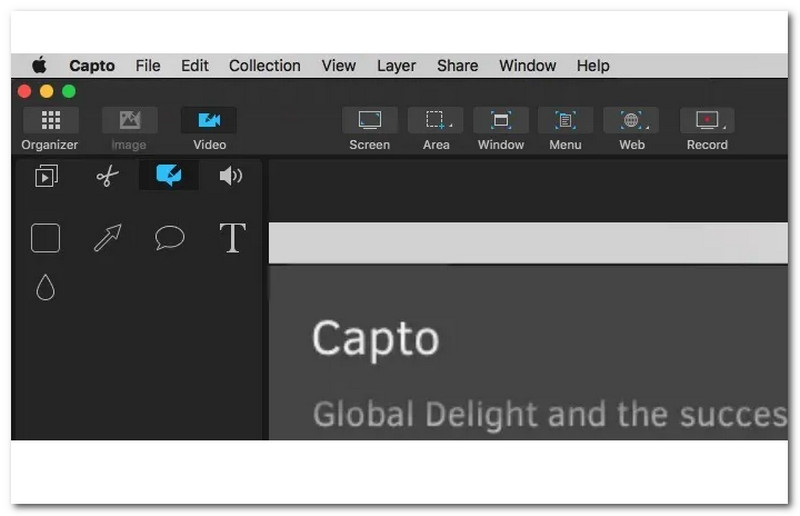Screen dimensions: 800x516
Task: Switch to Video editing mode
Action: tap(209, 121)
